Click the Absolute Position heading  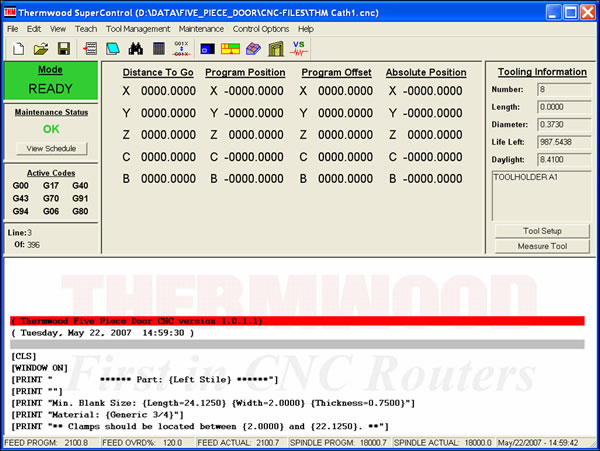pyautogui.click(x=426, y=73)
